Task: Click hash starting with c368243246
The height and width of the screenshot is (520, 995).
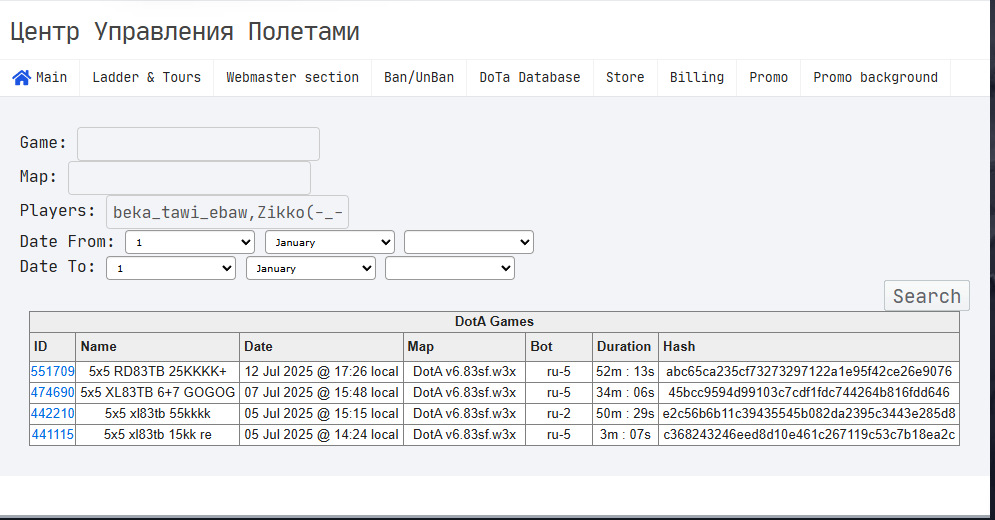Action: coord(809,434)
